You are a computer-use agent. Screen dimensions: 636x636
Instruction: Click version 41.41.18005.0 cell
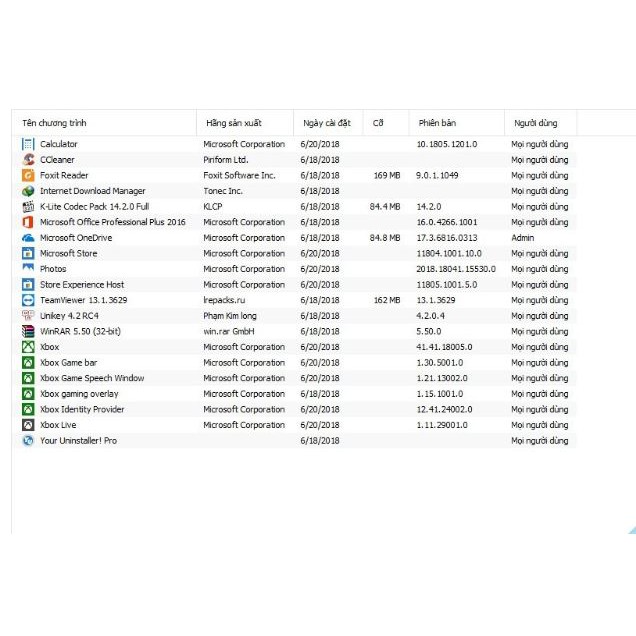pos(445,347)
